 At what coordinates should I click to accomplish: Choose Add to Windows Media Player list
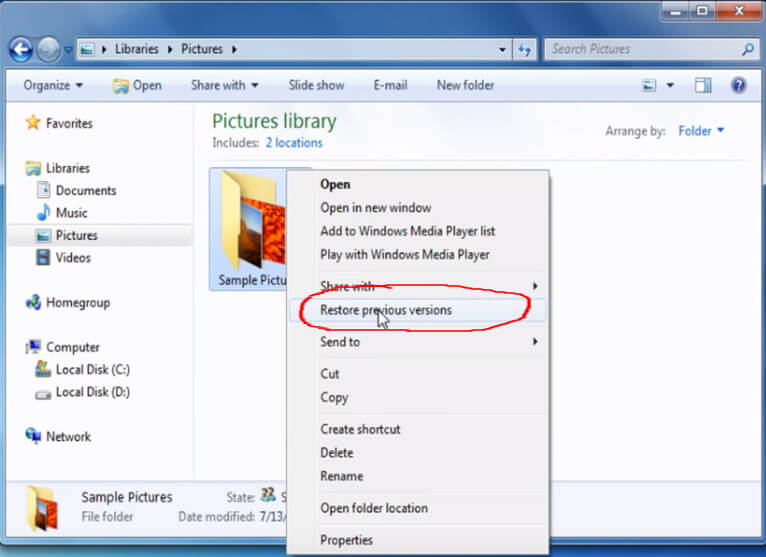[x=418, y=232]
